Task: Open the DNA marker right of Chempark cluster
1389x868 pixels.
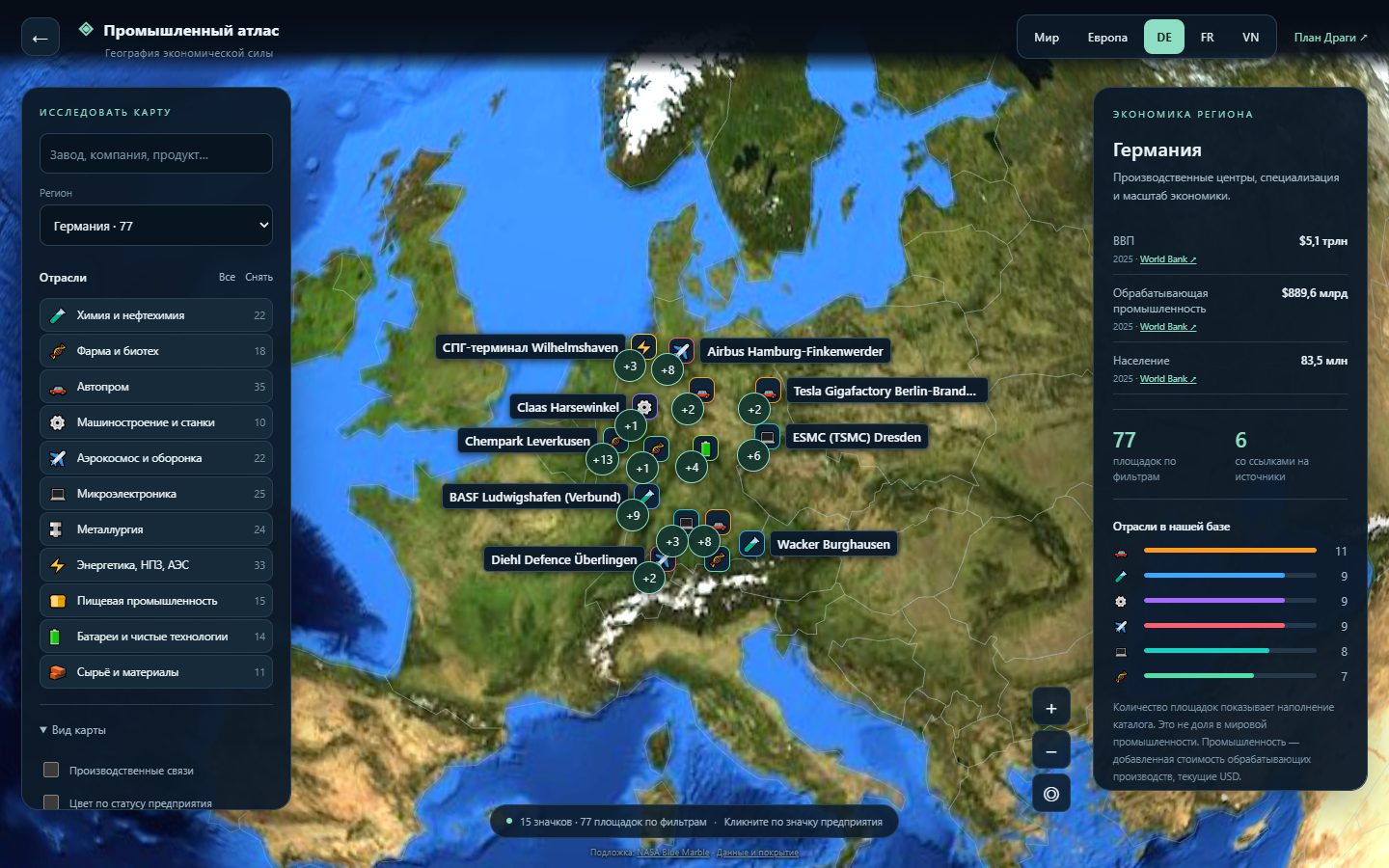Action: [657, 448]
